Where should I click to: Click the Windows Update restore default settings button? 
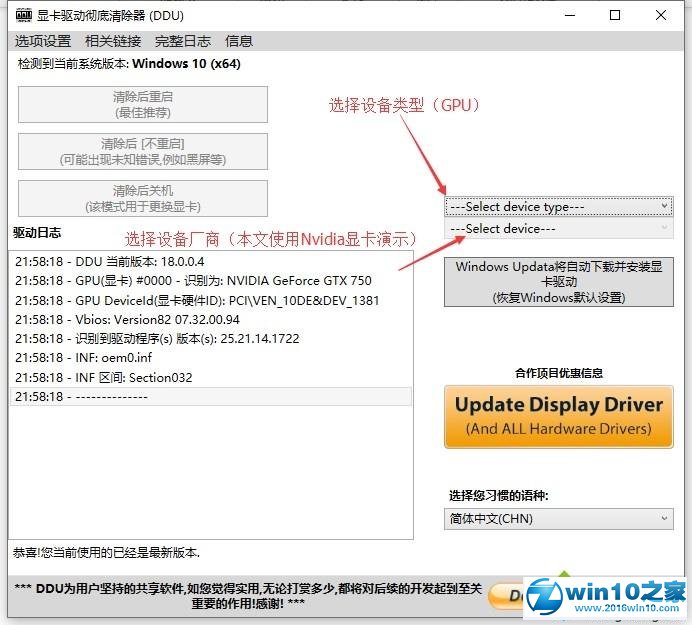[x=558, y=282]
